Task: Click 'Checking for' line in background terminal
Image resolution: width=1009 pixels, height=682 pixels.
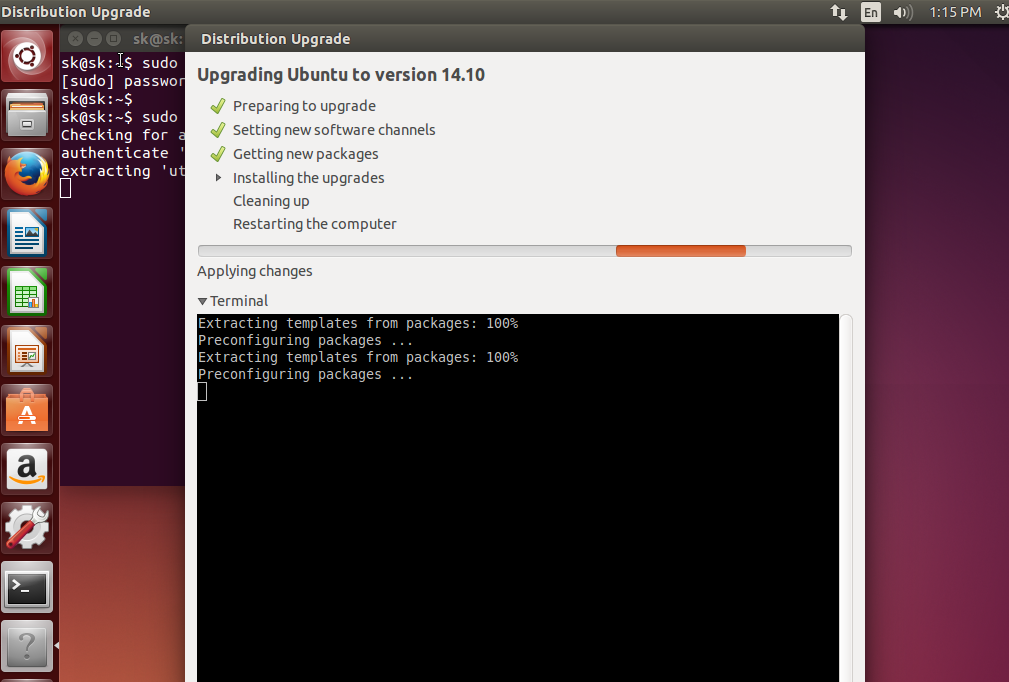Action: coord(122,135)
